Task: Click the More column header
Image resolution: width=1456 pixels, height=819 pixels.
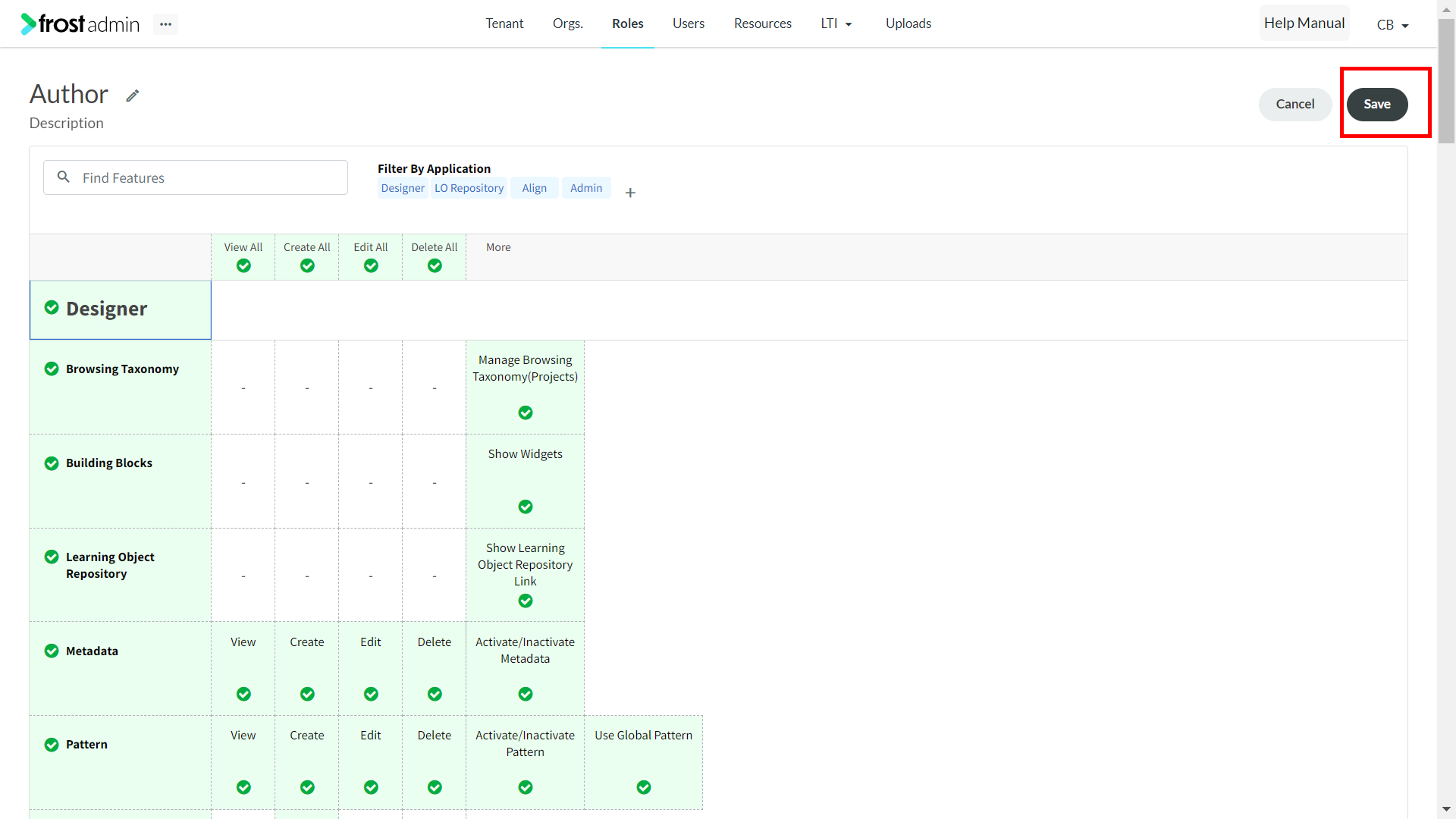Action: click(498, 247)
